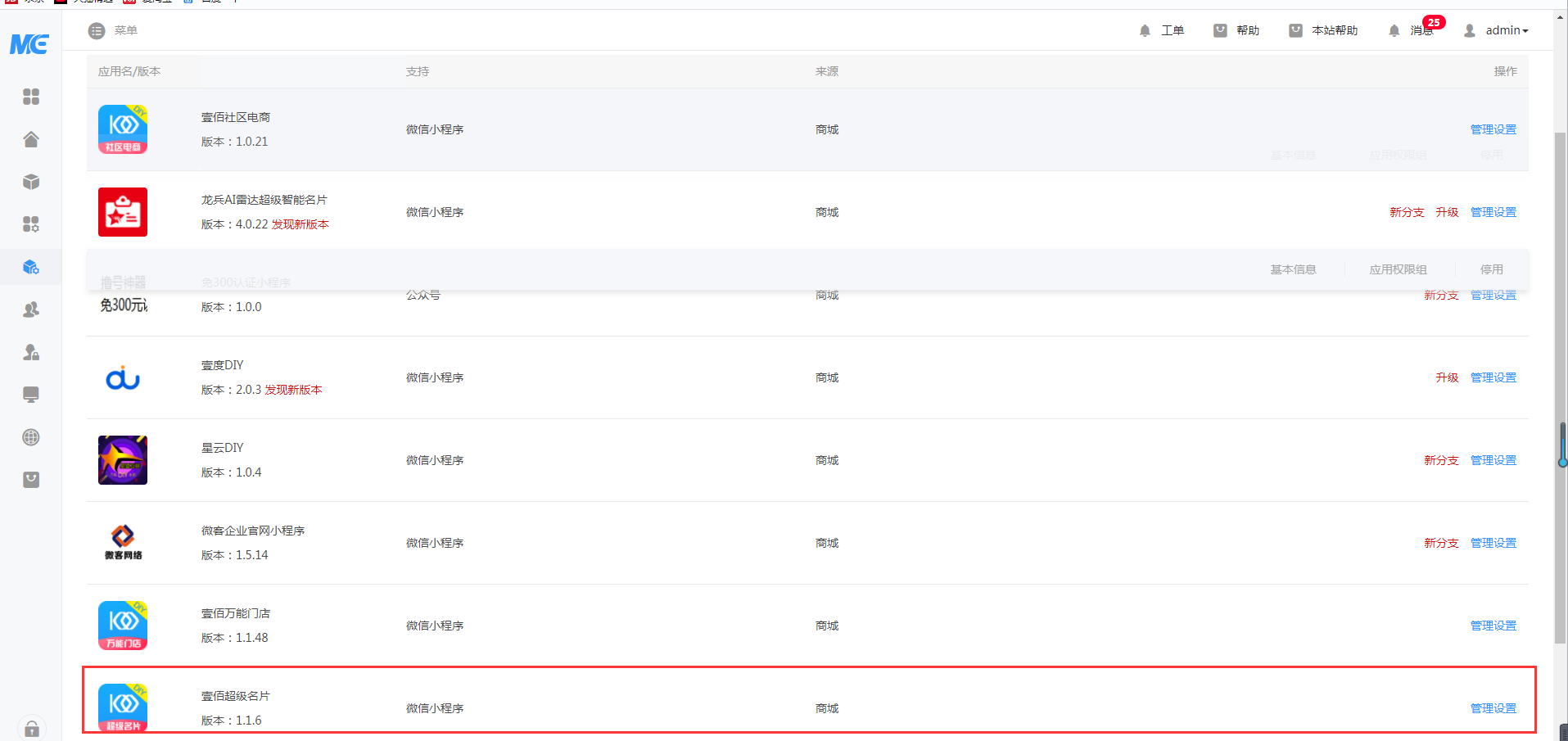This screenshot has height=741, width=1568.
Task: Click the 消息 bell notification icon
Action: [x=1394, y=31]
